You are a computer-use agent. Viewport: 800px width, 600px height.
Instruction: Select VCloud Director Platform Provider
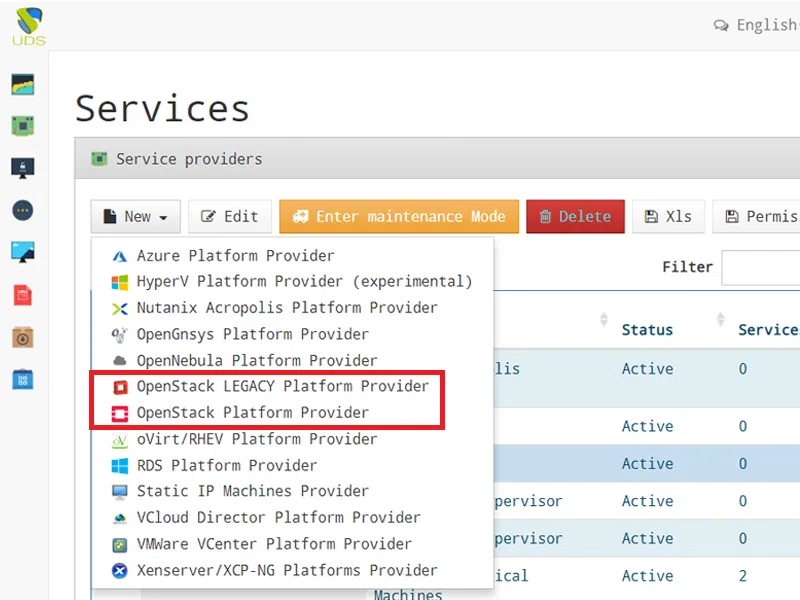click(x=292, y=517)
